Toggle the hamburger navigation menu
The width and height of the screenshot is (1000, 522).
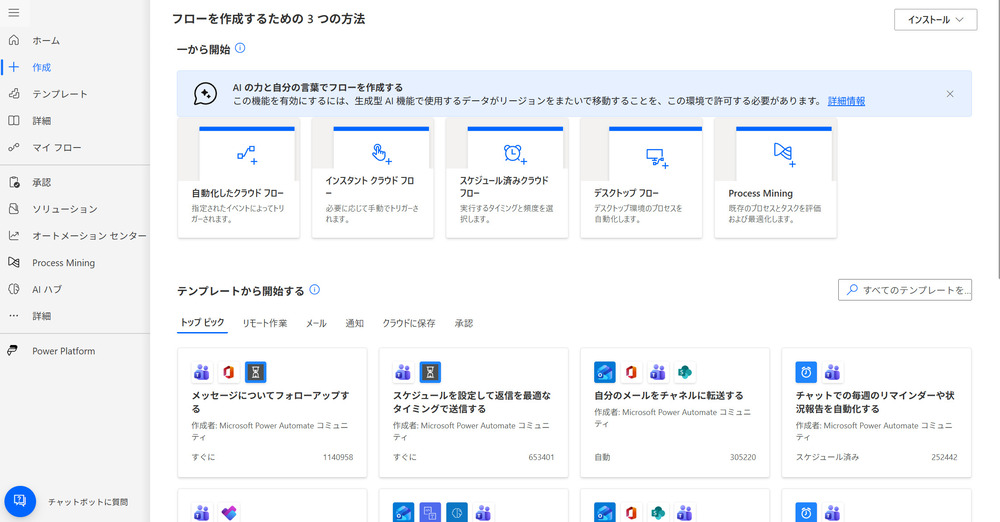[13, 13]
